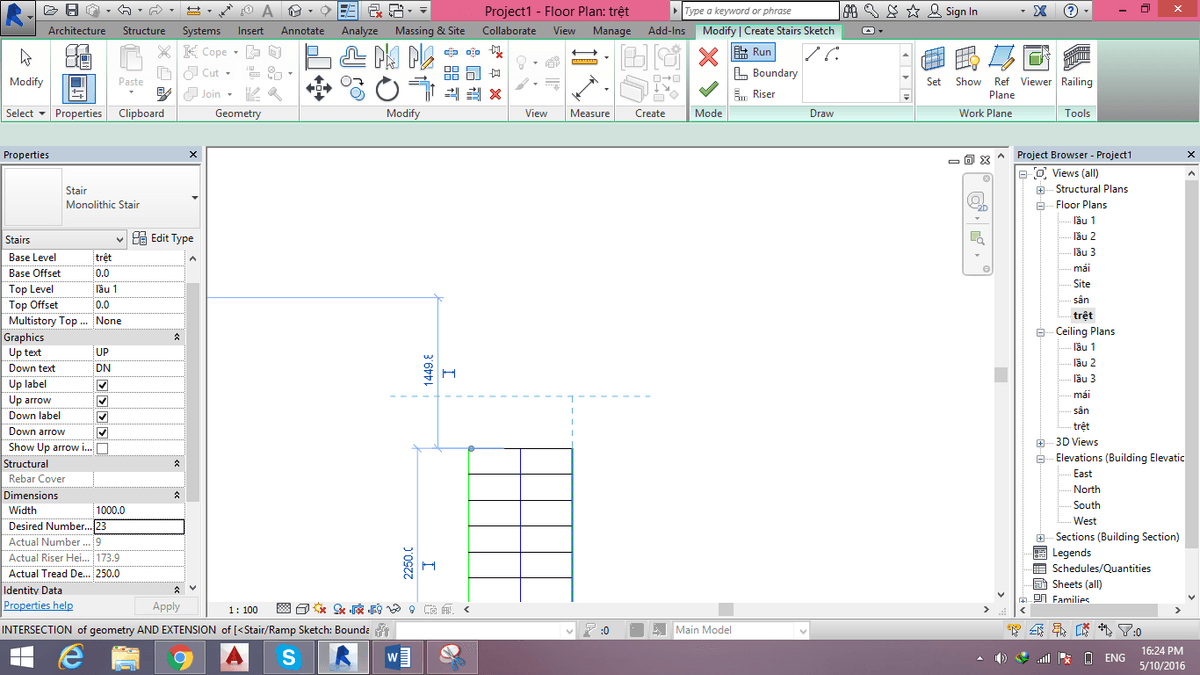The height and width of the screenshot is (675, 1200).
Task: Click the Measure Between Two References icon
Action: click(x=586, y=89)
